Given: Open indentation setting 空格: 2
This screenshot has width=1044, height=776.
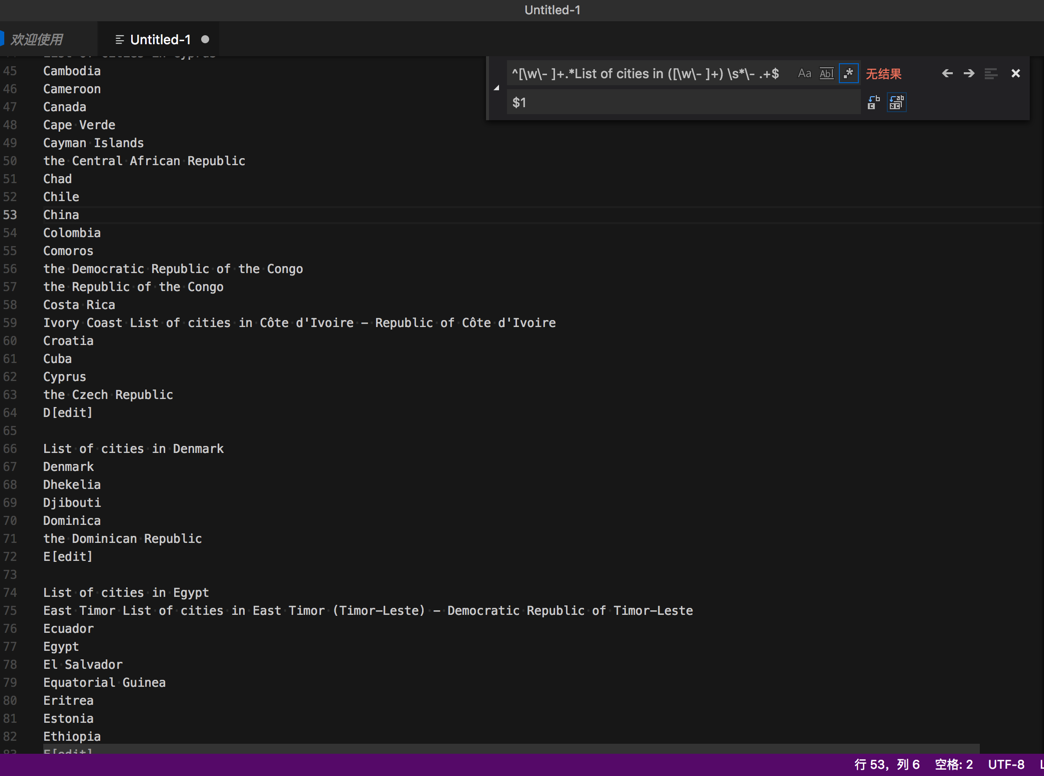Looking at the screenshot, I should 953,765.
